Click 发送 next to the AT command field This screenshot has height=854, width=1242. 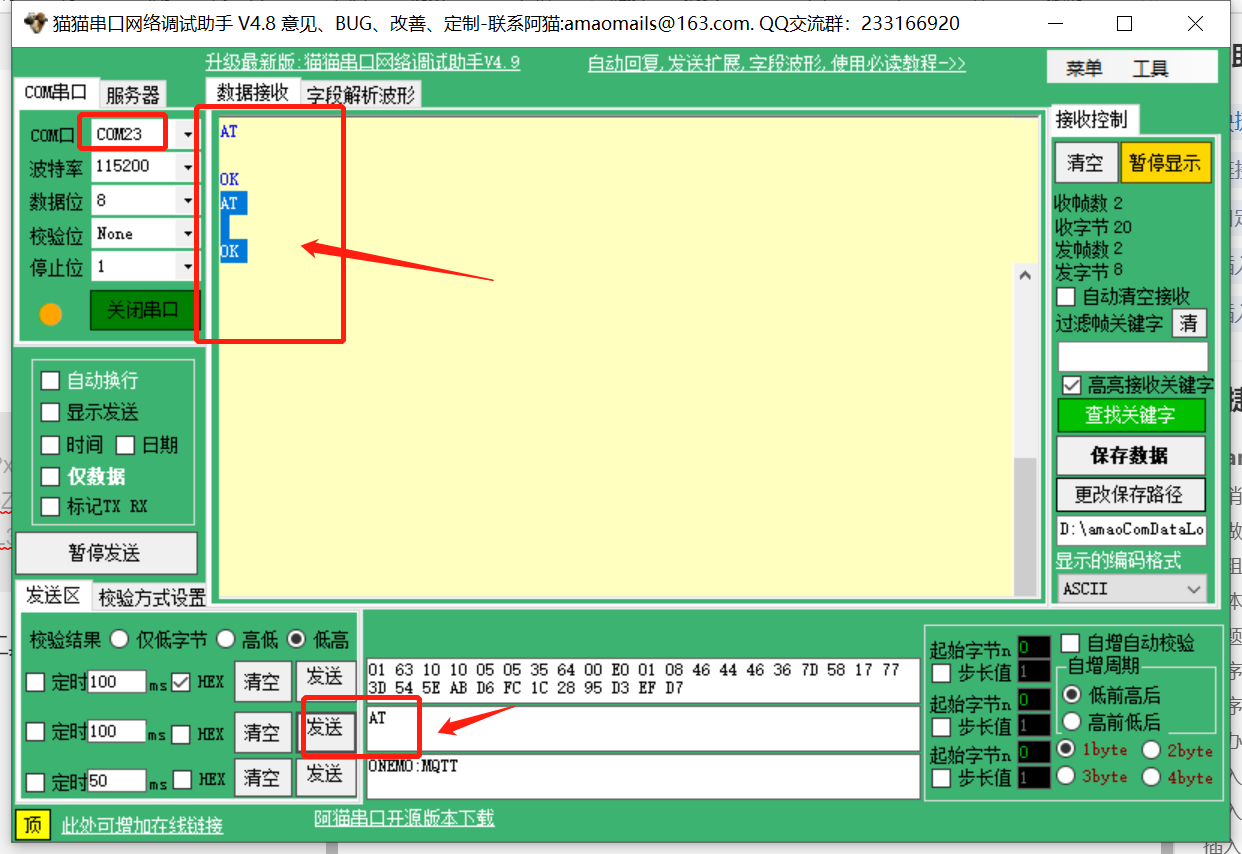pos(326,732)
